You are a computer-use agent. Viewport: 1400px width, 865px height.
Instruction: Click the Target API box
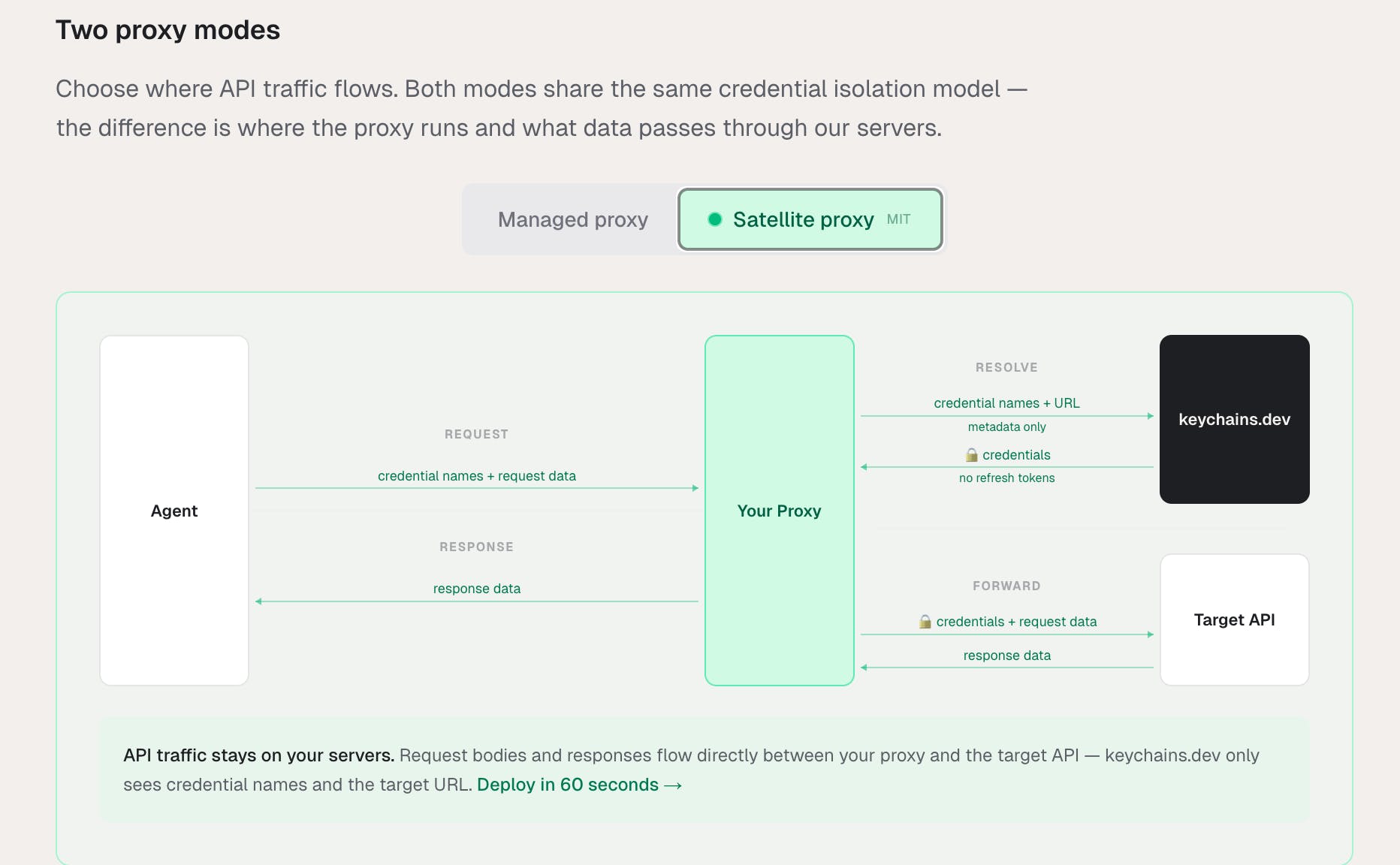tap(1234, 619)
